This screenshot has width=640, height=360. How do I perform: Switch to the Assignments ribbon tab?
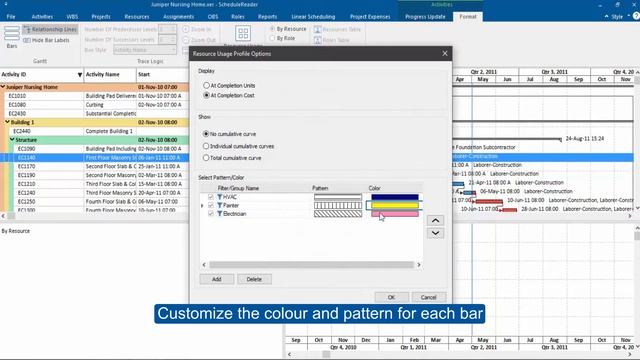(178, 17)
